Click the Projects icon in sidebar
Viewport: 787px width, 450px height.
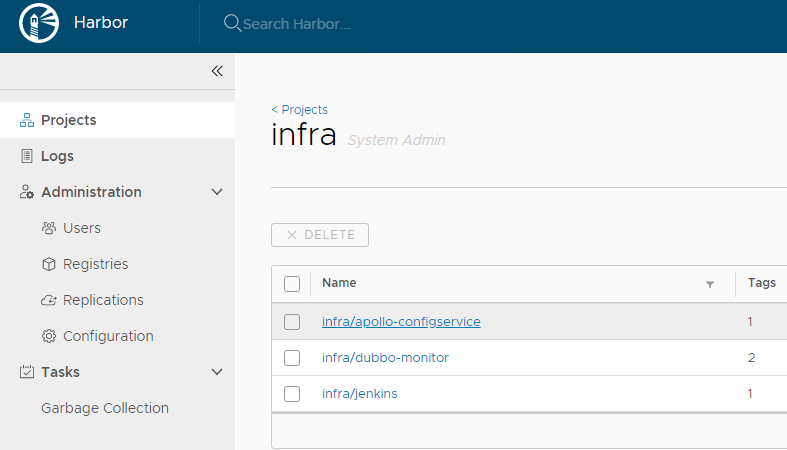point(27,120)
